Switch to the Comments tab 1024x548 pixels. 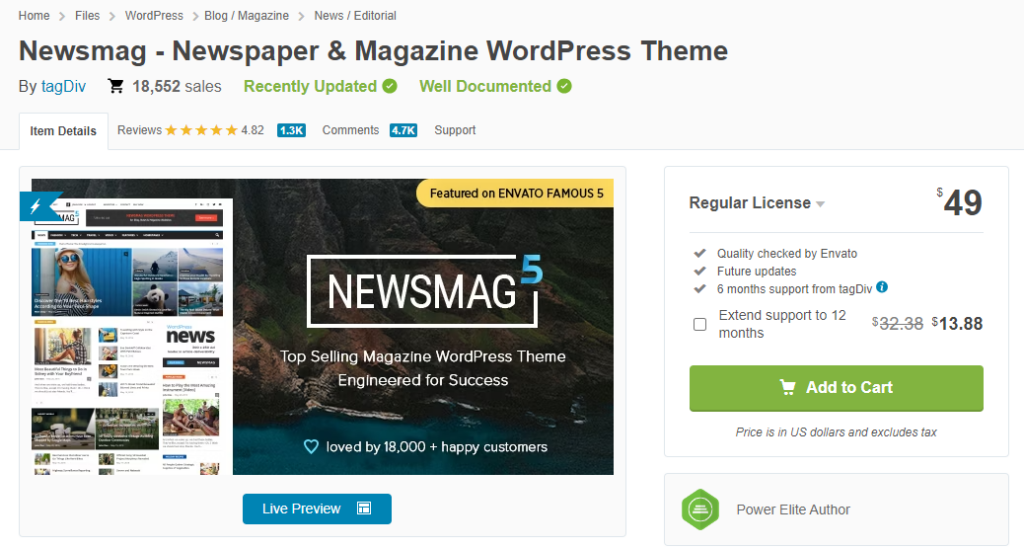coord(350,130)
